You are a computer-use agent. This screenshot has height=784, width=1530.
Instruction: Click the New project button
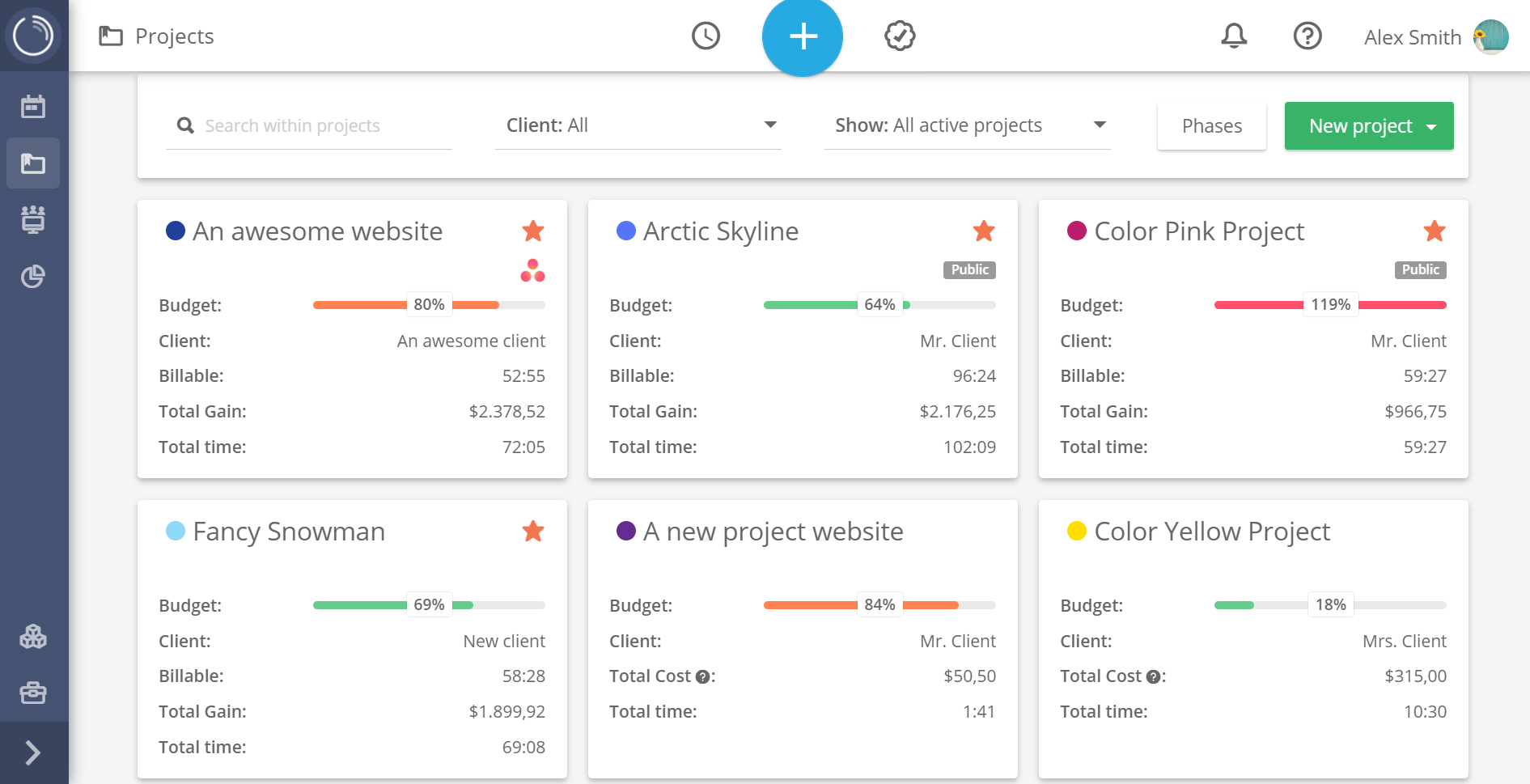point(1369,126)
